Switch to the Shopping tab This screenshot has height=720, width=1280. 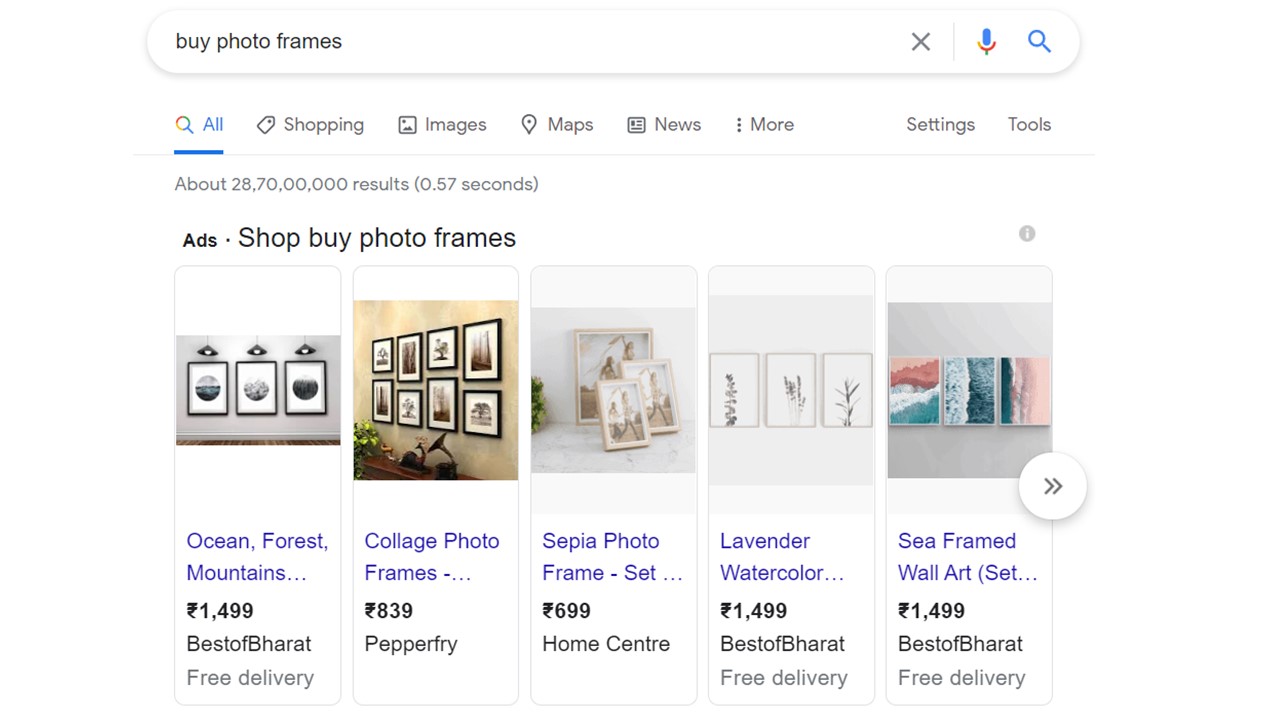(x=310, y=125)
